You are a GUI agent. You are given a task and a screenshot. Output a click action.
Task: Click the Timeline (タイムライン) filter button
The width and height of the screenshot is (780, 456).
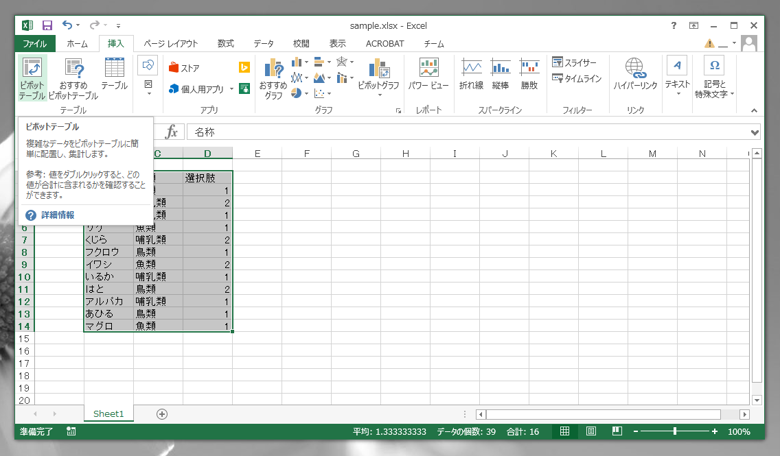click(577, 79)
